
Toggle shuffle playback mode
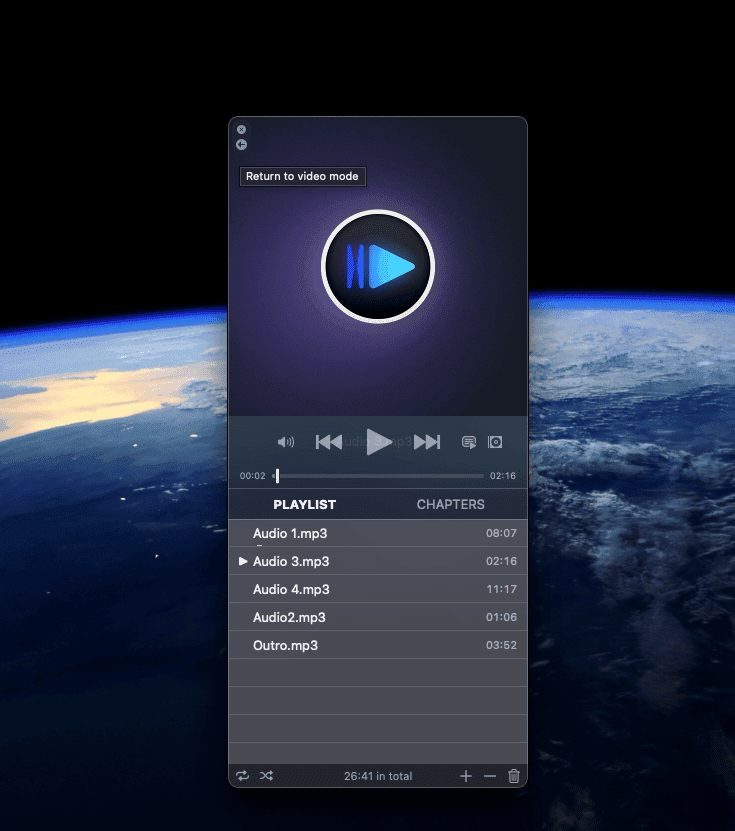pyautogui.click(x=267, y=776)
